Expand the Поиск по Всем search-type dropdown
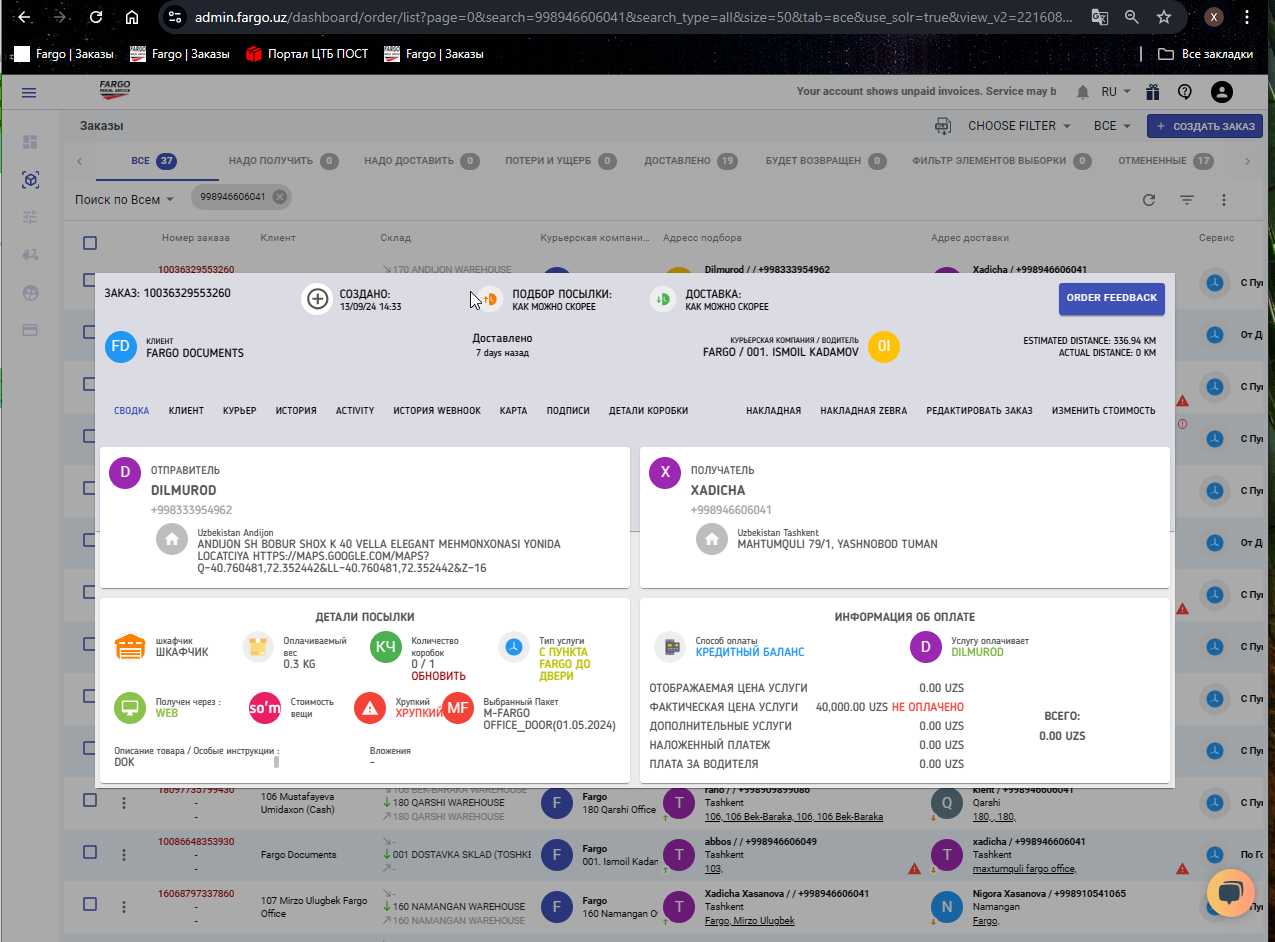 tap(124, 200)
